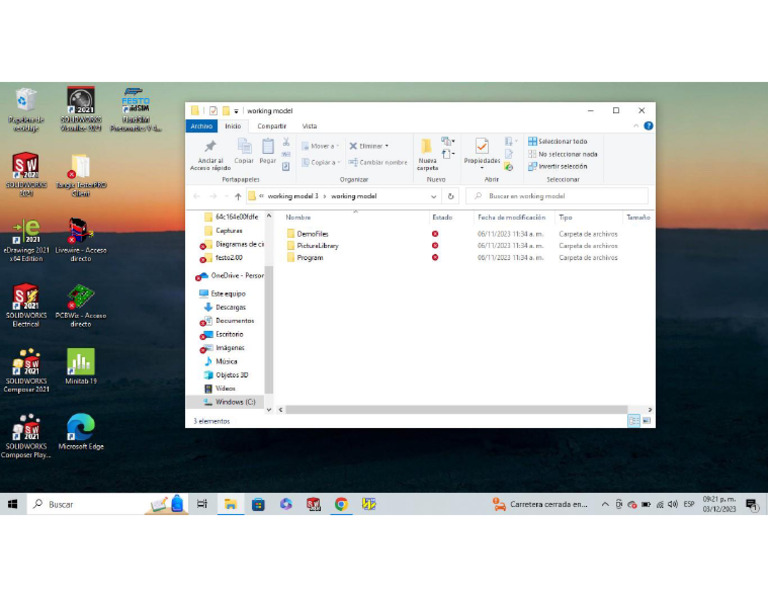The image size is (768, 594).
Task: Go up one level with up arrow
Action: [x=237, y=197]
